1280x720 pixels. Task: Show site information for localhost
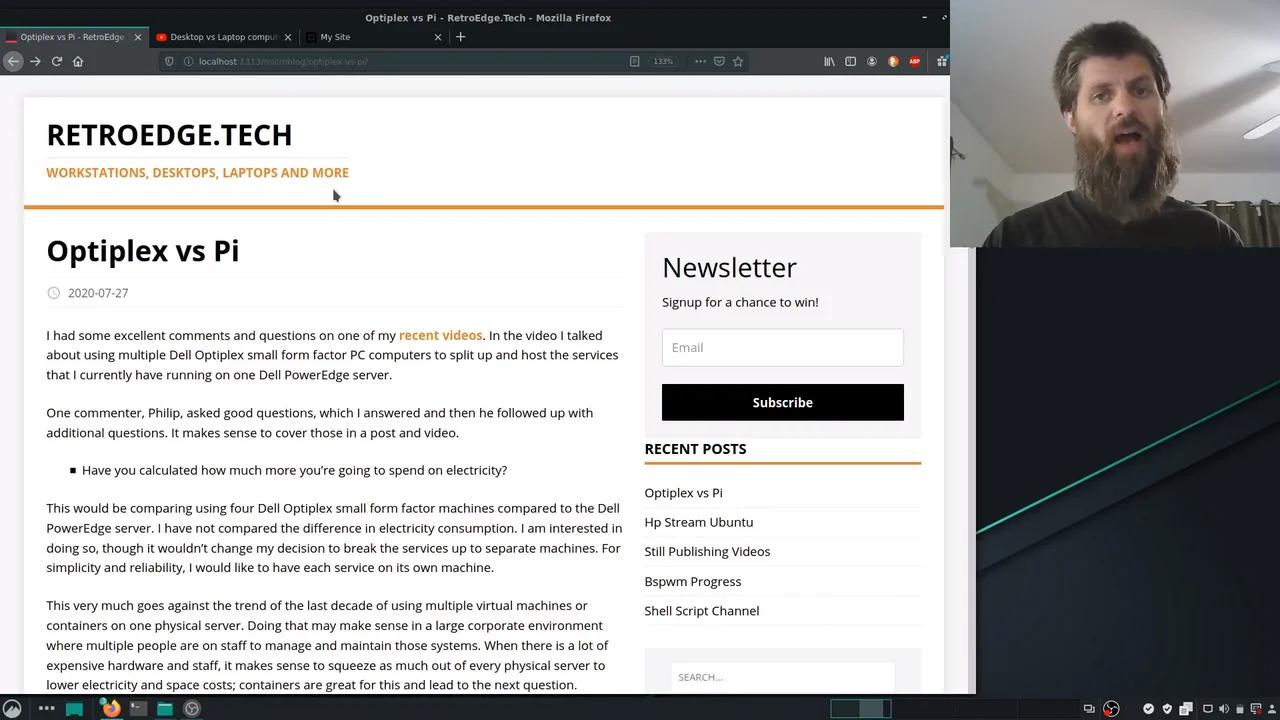pyautogui.click(x=187, y=61)
